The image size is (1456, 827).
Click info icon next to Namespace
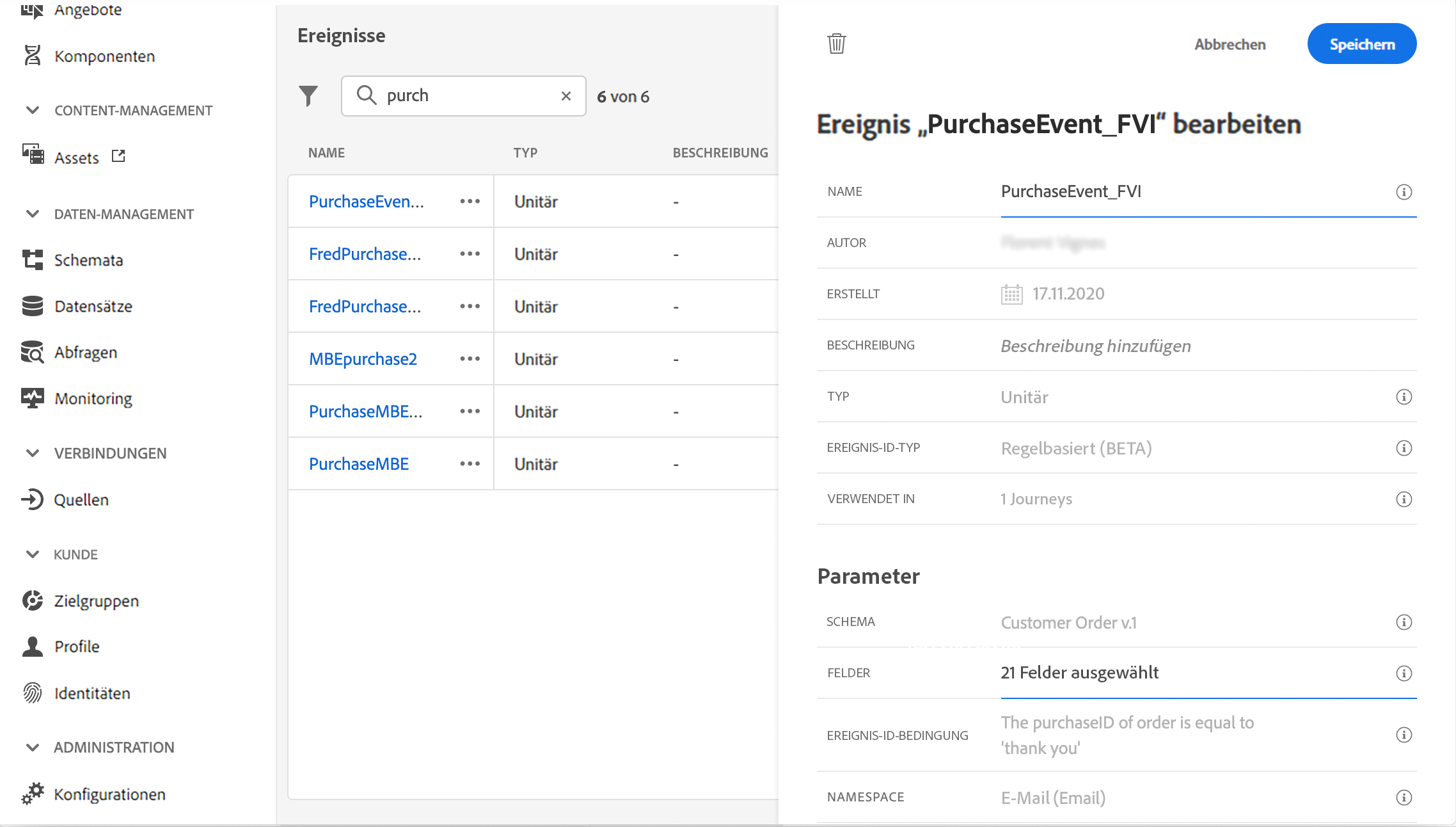click(x=1404, y=798)
